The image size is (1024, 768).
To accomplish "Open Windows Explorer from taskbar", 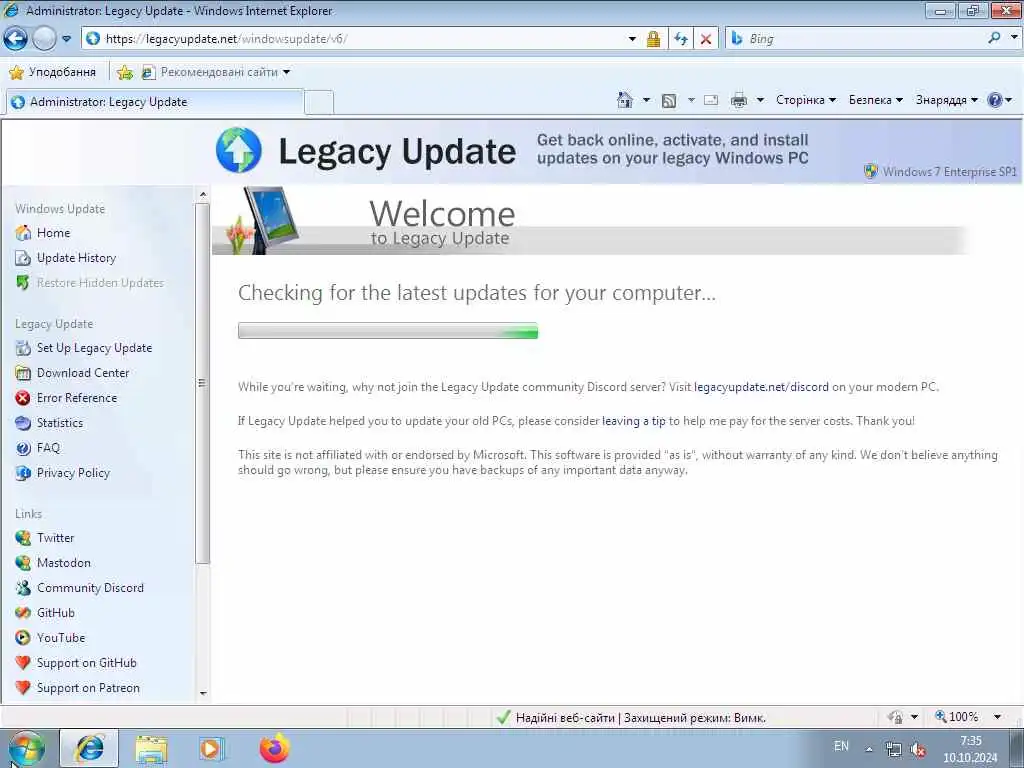I will tap(152, 748).
